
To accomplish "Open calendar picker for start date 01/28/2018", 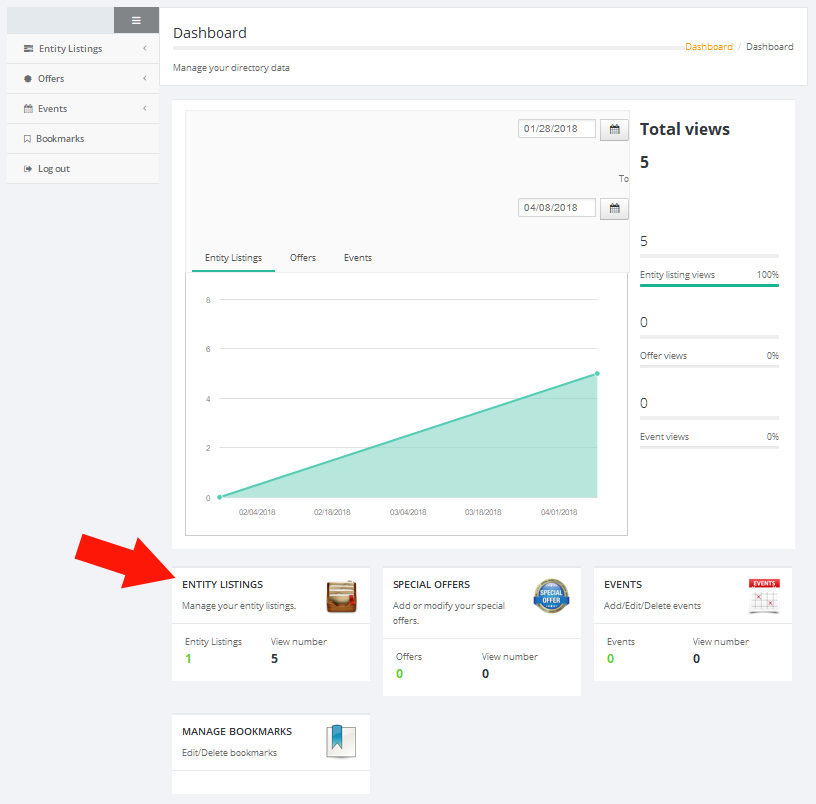I will pos(614,130).
